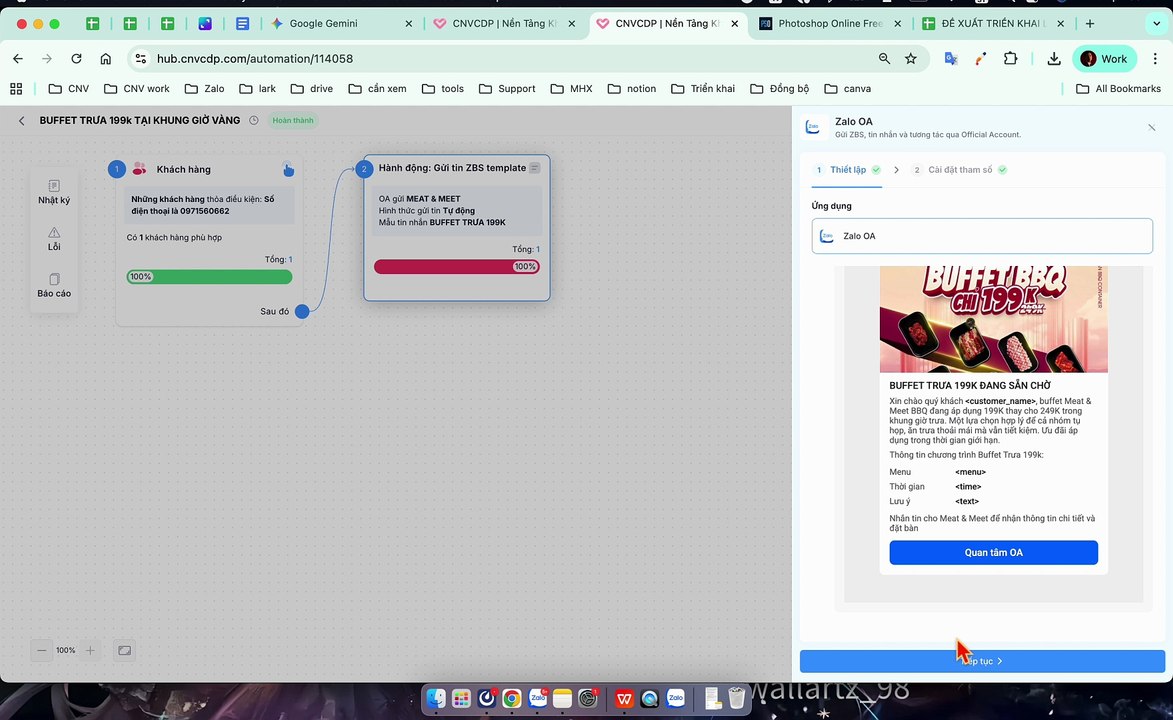Open Finder from the Dock
Viewport: 1173px width, 720px height.
click(x=436, y=699)
